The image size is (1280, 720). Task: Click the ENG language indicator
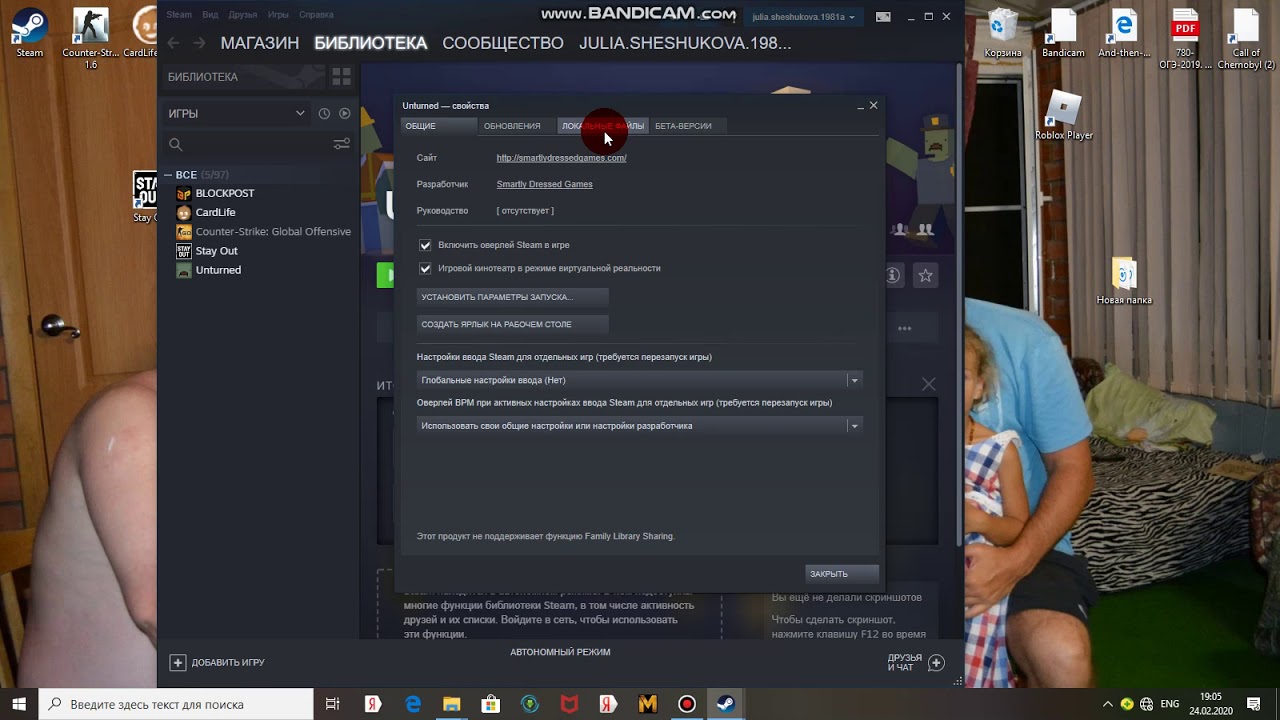(1169, 704)
